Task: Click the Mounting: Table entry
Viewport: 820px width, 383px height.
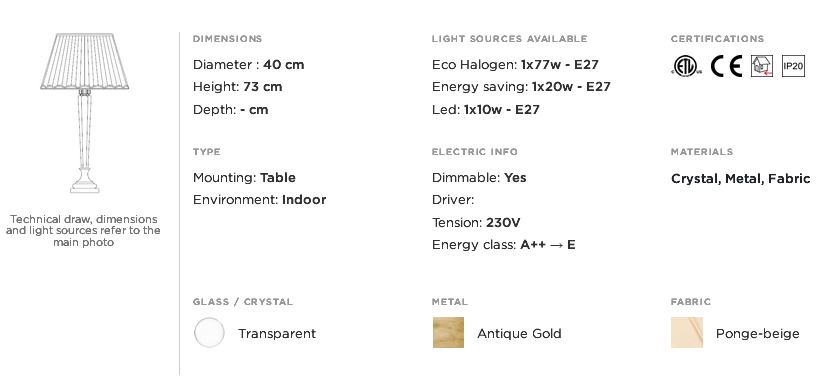Action: point(244,178)
